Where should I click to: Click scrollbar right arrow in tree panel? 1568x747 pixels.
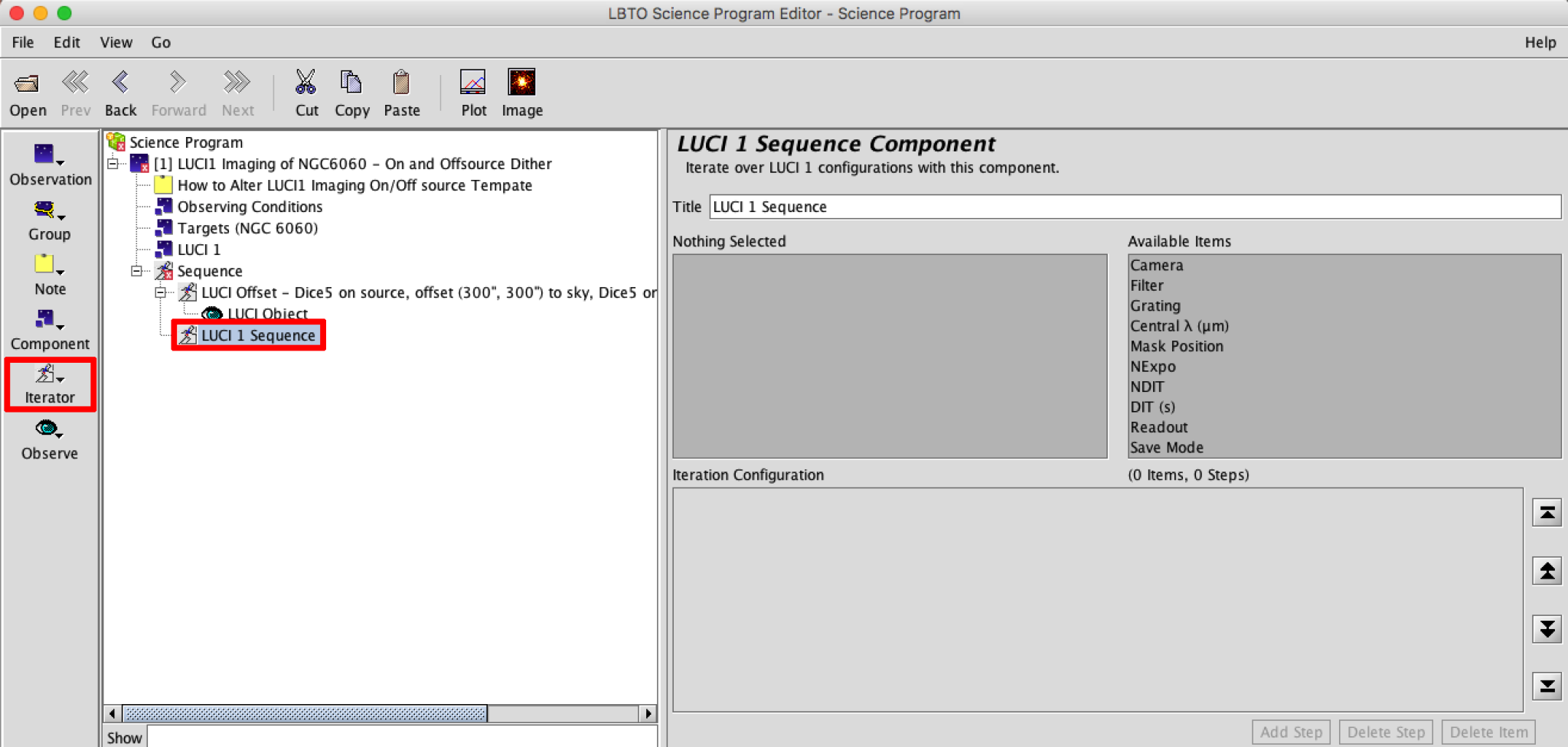coord(648,713)
